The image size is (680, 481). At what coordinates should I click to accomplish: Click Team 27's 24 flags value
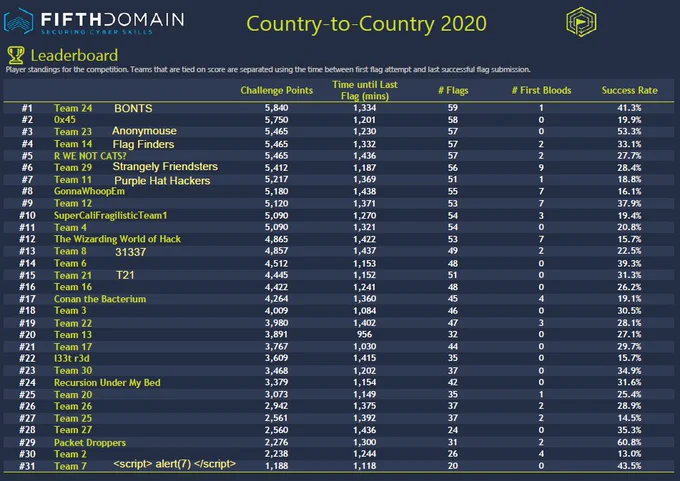click(453, 430)
